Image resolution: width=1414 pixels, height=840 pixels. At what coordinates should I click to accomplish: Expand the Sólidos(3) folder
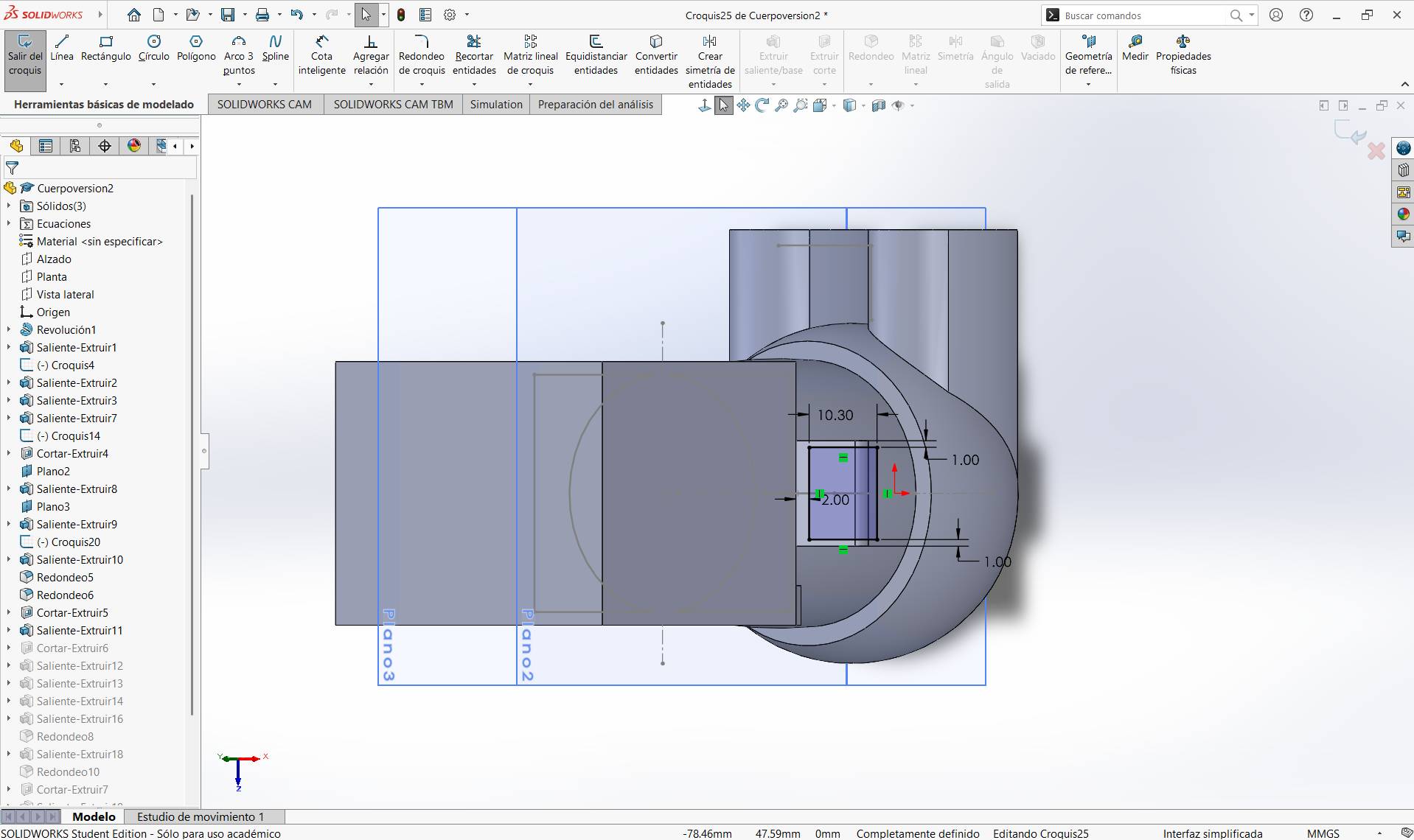pos(9,206)
